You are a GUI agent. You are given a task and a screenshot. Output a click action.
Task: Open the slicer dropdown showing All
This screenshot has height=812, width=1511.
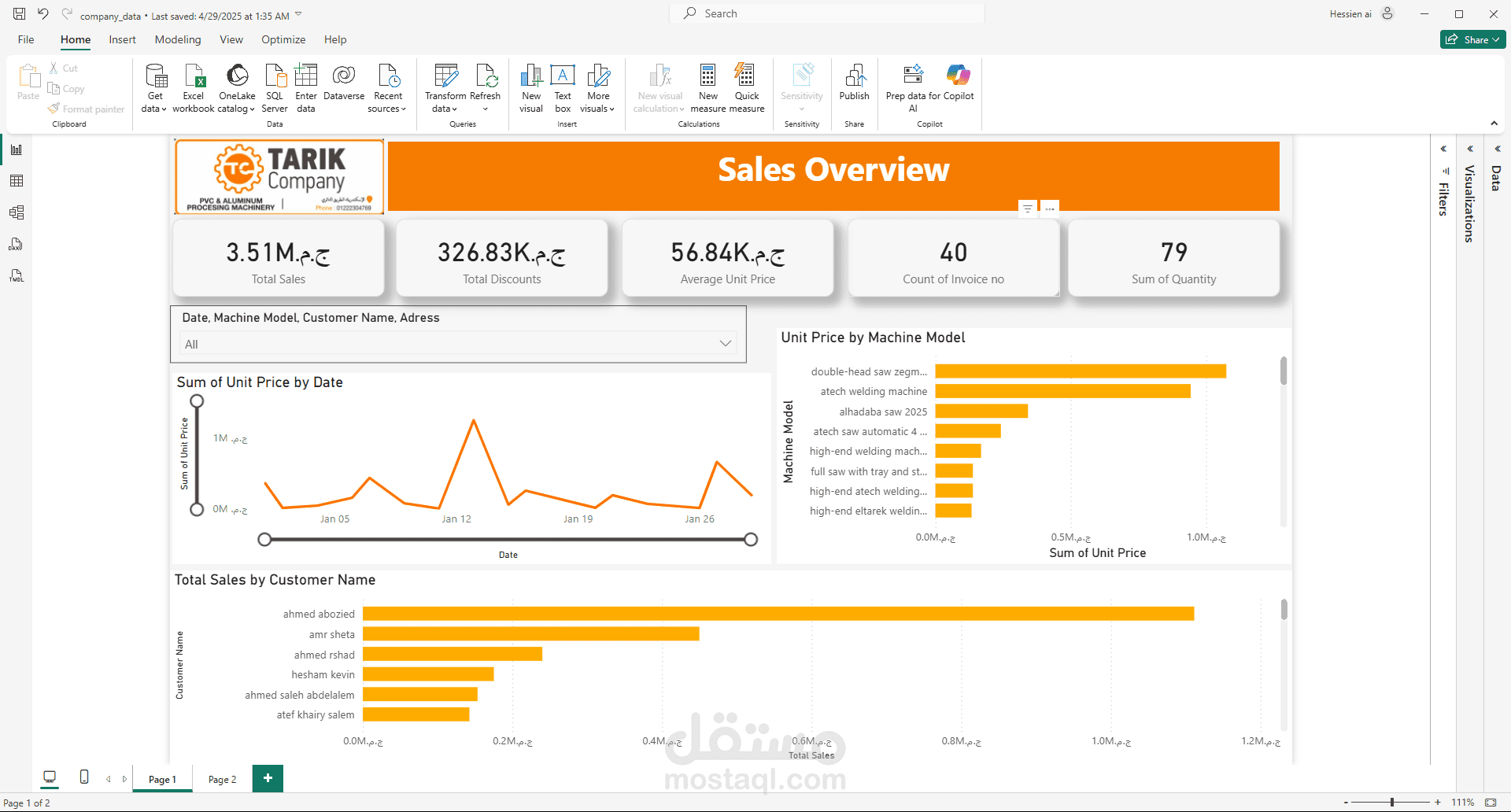coord(725,344)
